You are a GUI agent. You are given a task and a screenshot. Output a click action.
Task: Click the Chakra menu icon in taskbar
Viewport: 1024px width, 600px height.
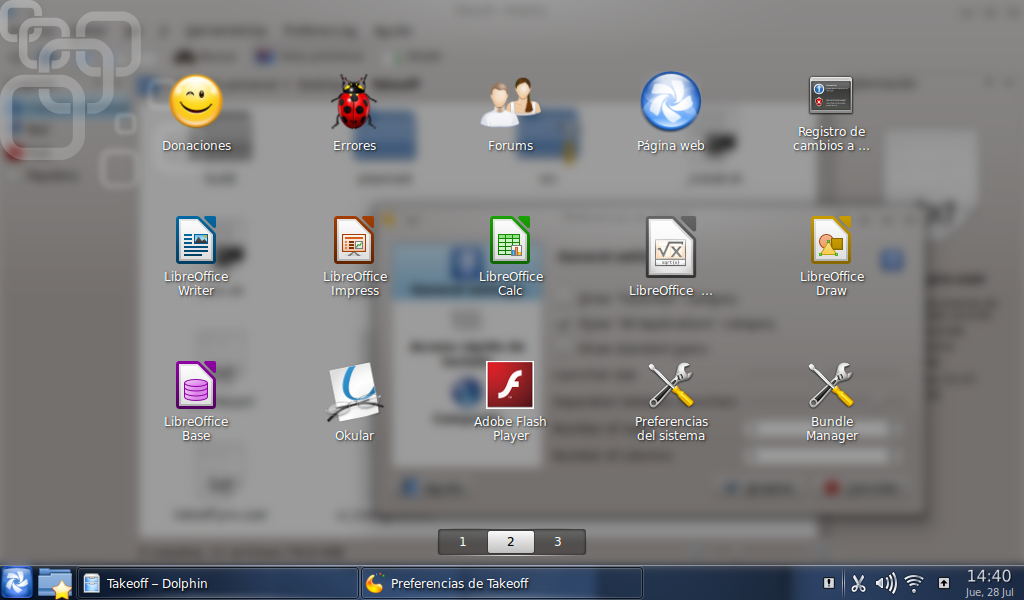[16, 583]
